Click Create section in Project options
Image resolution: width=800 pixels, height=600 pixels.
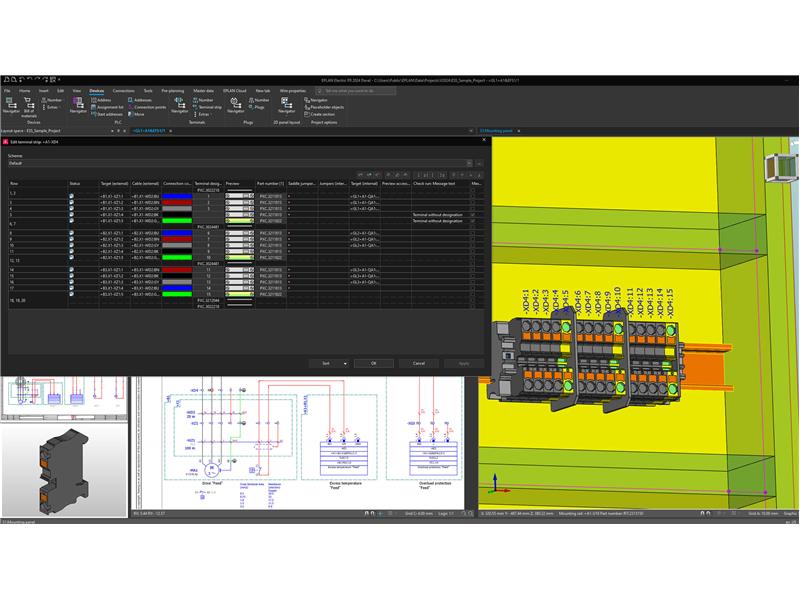(320, 114)
